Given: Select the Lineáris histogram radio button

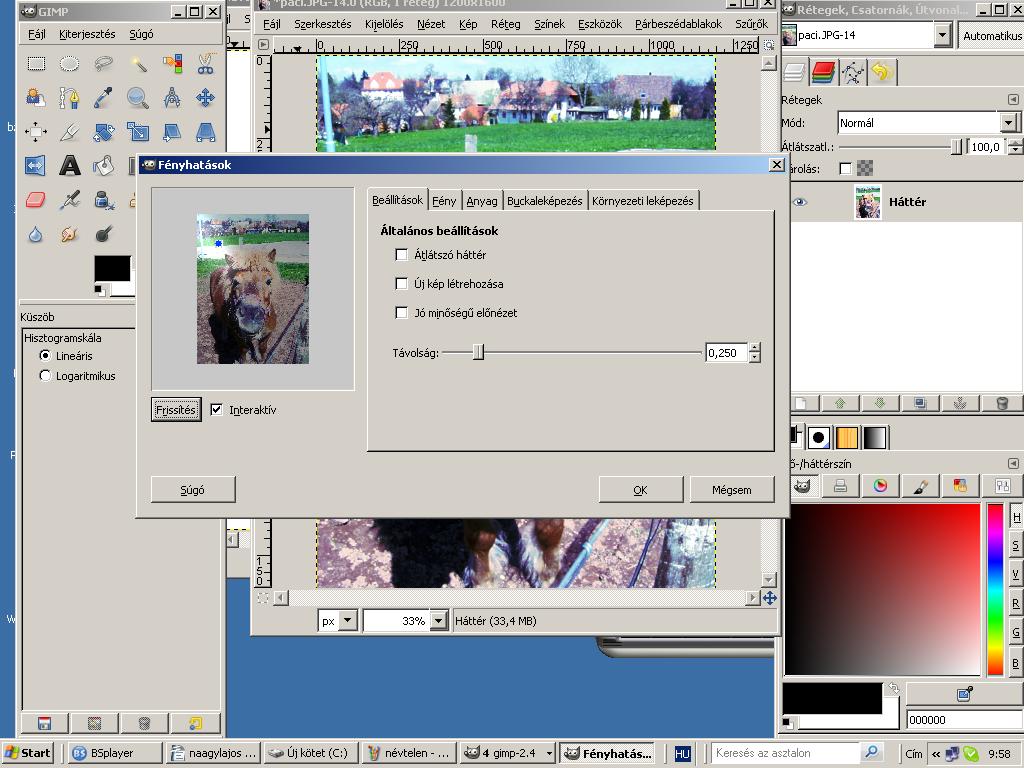Looking at the screenshot, I should point(45,355).
